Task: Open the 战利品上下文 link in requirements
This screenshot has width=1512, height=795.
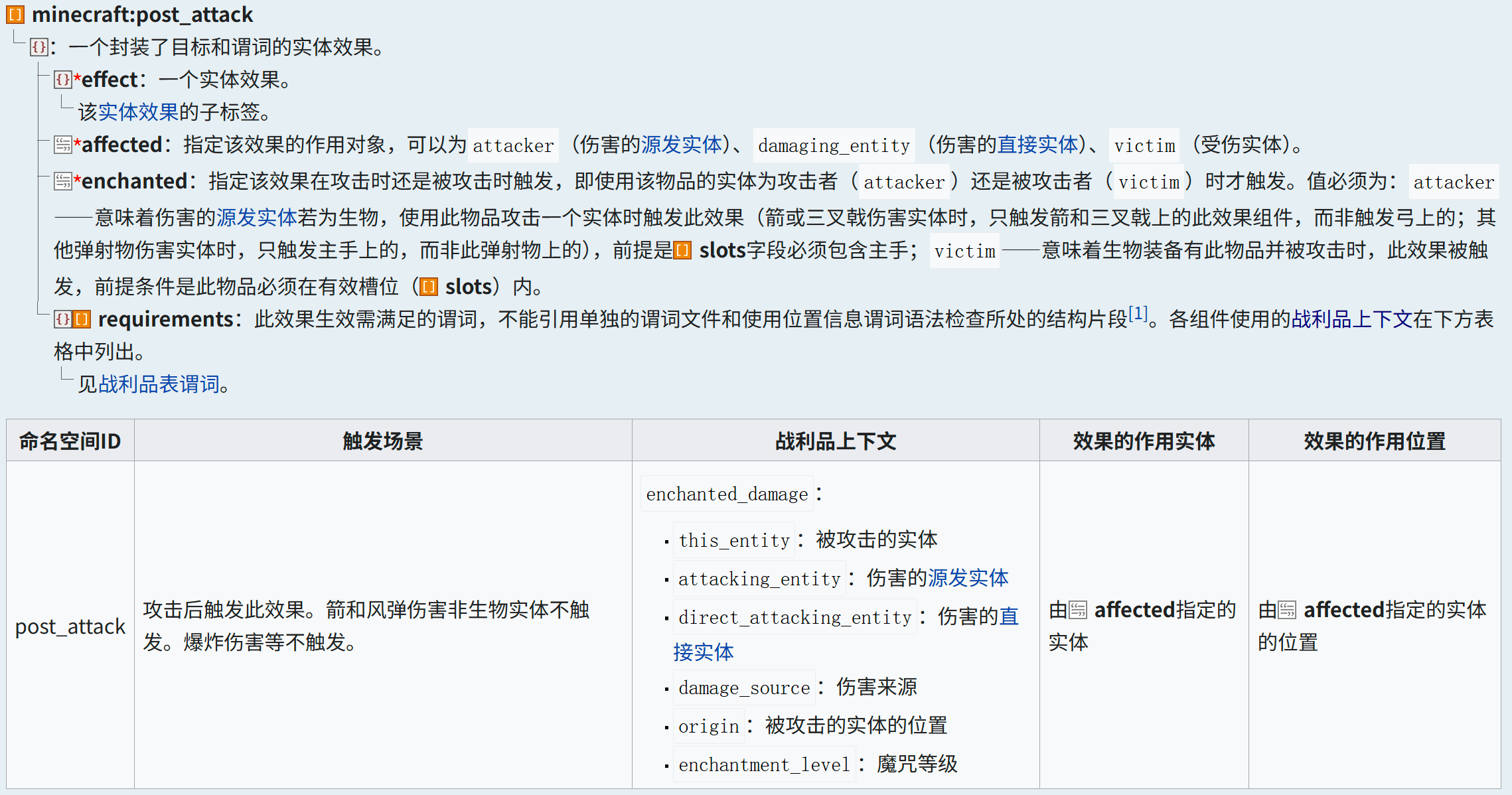Action: (1351, 319)
